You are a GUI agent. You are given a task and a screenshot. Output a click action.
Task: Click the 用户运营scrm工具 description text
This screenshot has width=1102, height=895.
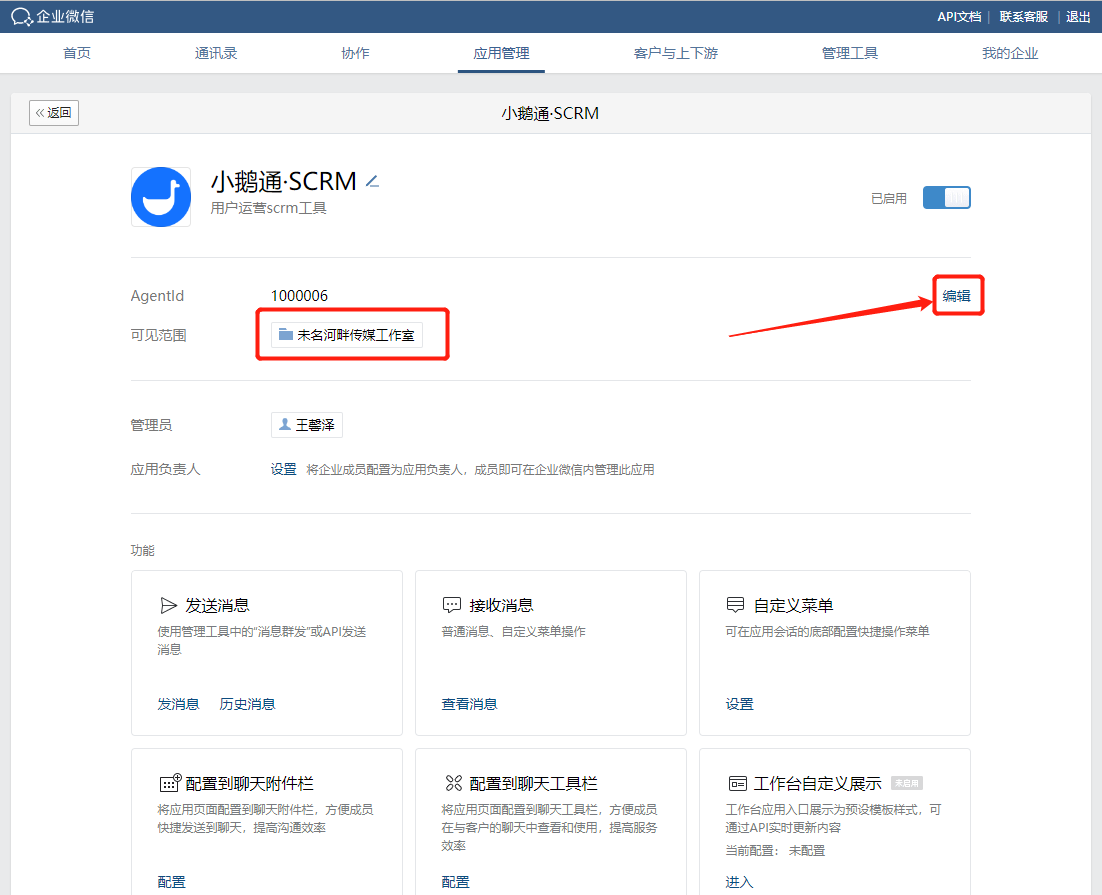(x=268, y=208)
